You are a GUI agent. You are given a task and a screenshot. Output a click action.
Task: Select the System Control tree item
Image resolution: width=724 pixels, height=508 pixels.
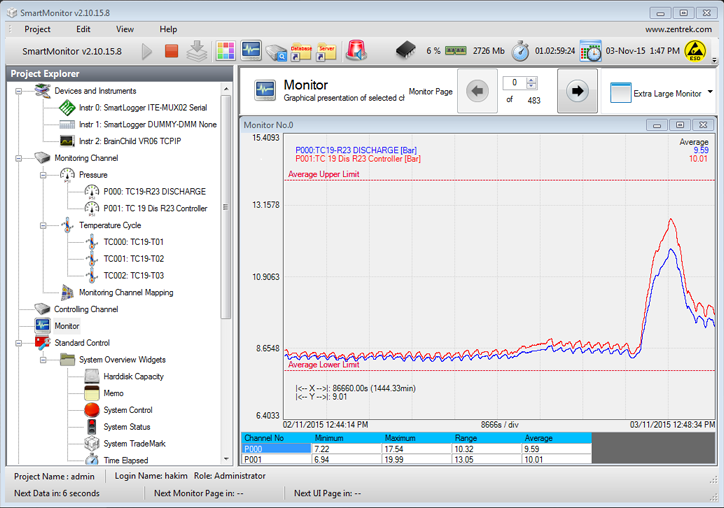pos(127,410)
